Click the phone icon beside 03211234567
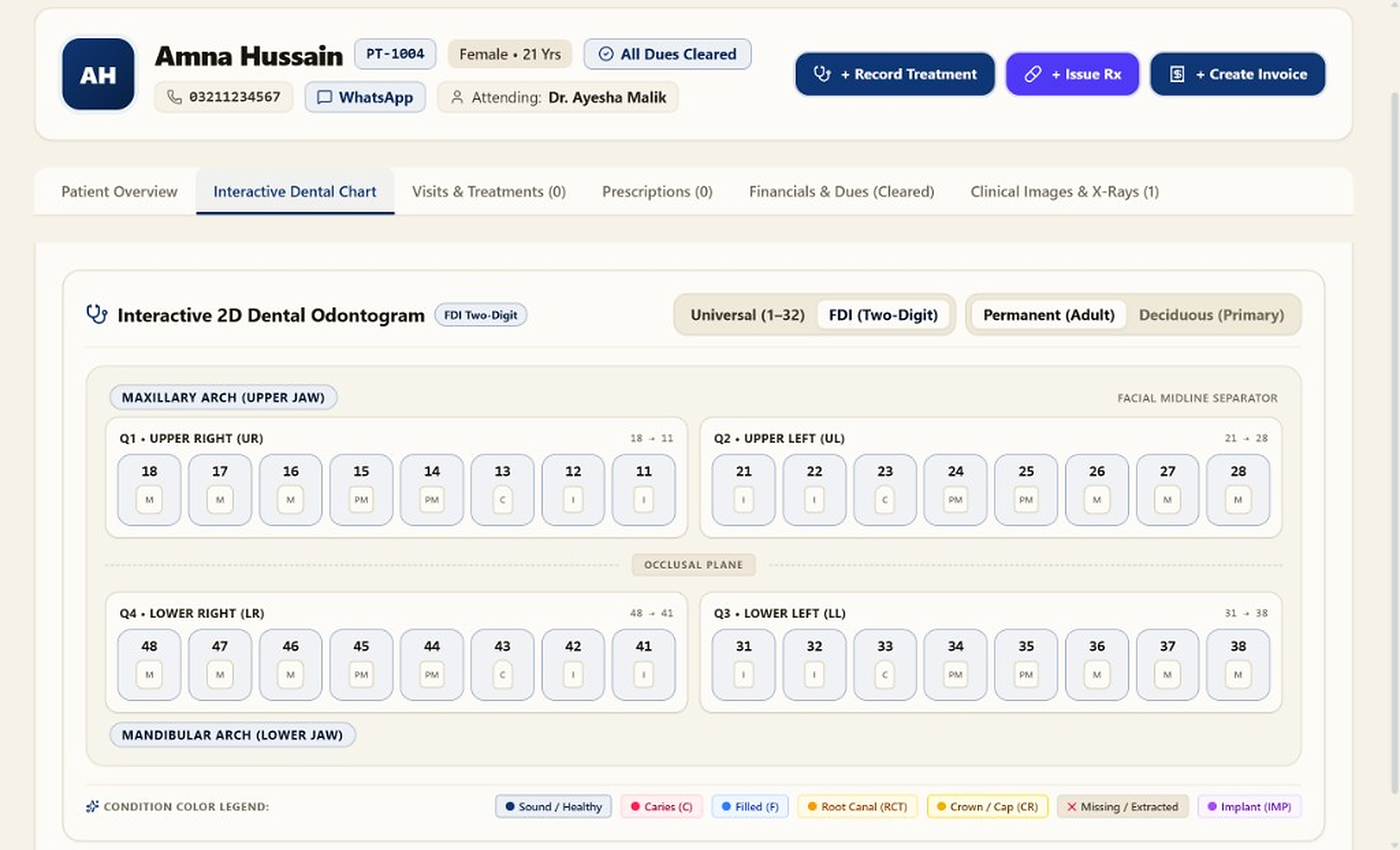This screenshot has height=850, width=1400. (x=174, y=97)
